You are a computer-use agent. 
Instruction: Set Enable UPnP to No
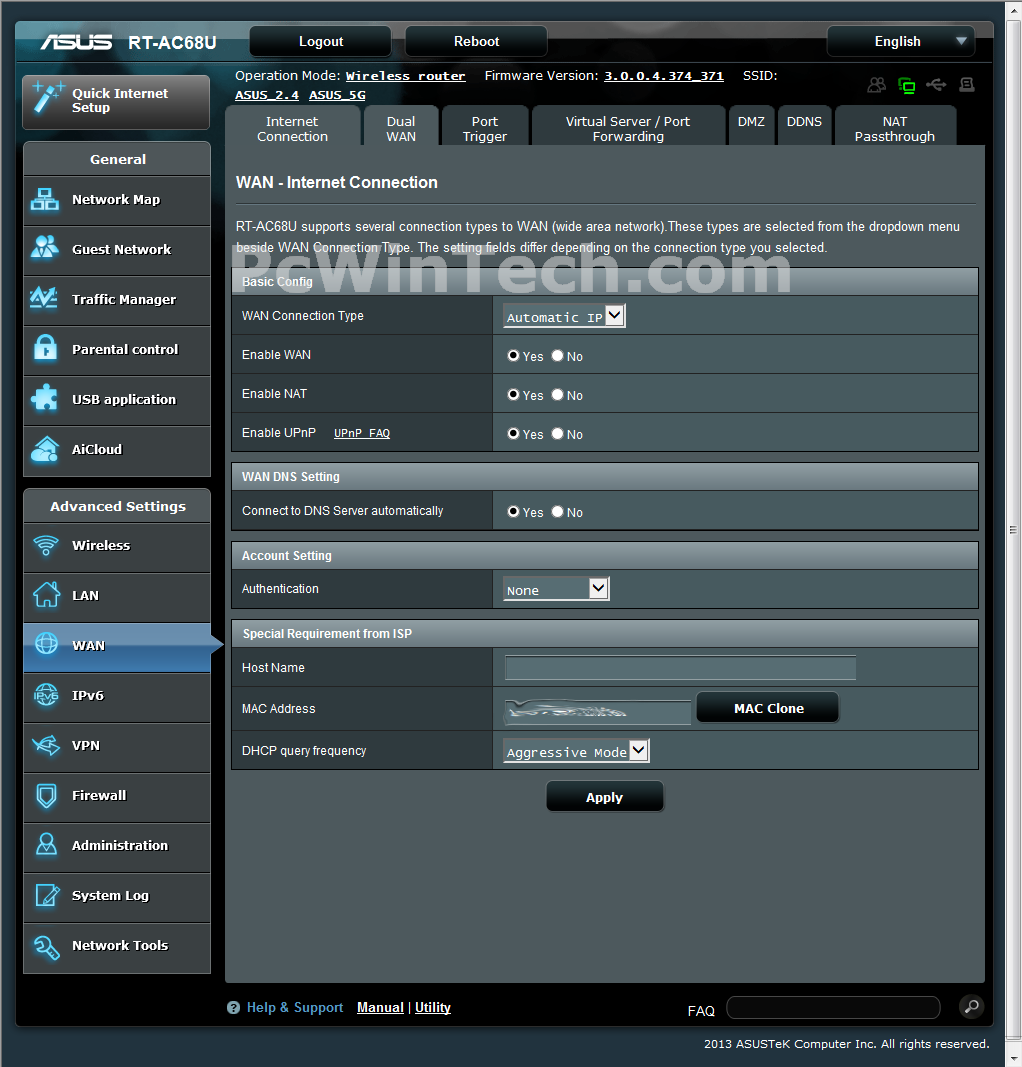pos(557,433)
